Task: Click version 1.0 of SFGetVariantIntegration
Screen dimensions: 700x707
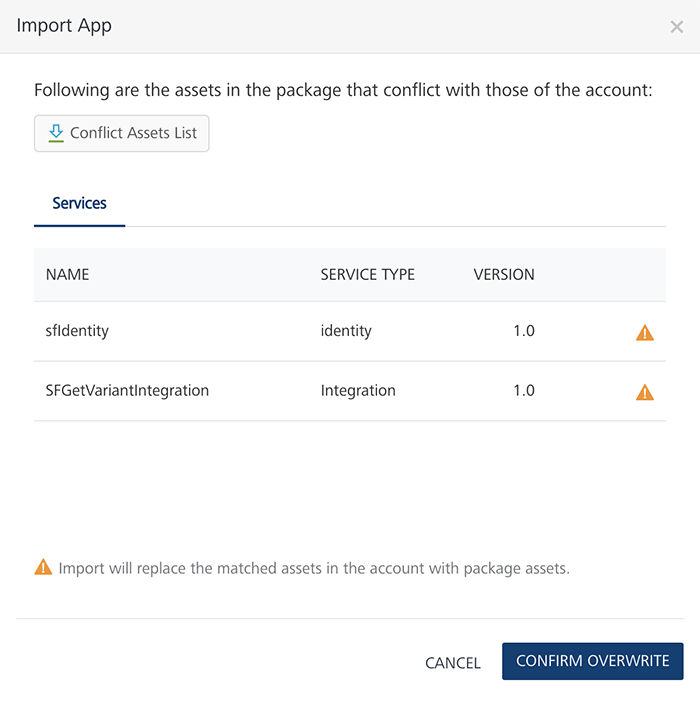Action: point(523,391)
